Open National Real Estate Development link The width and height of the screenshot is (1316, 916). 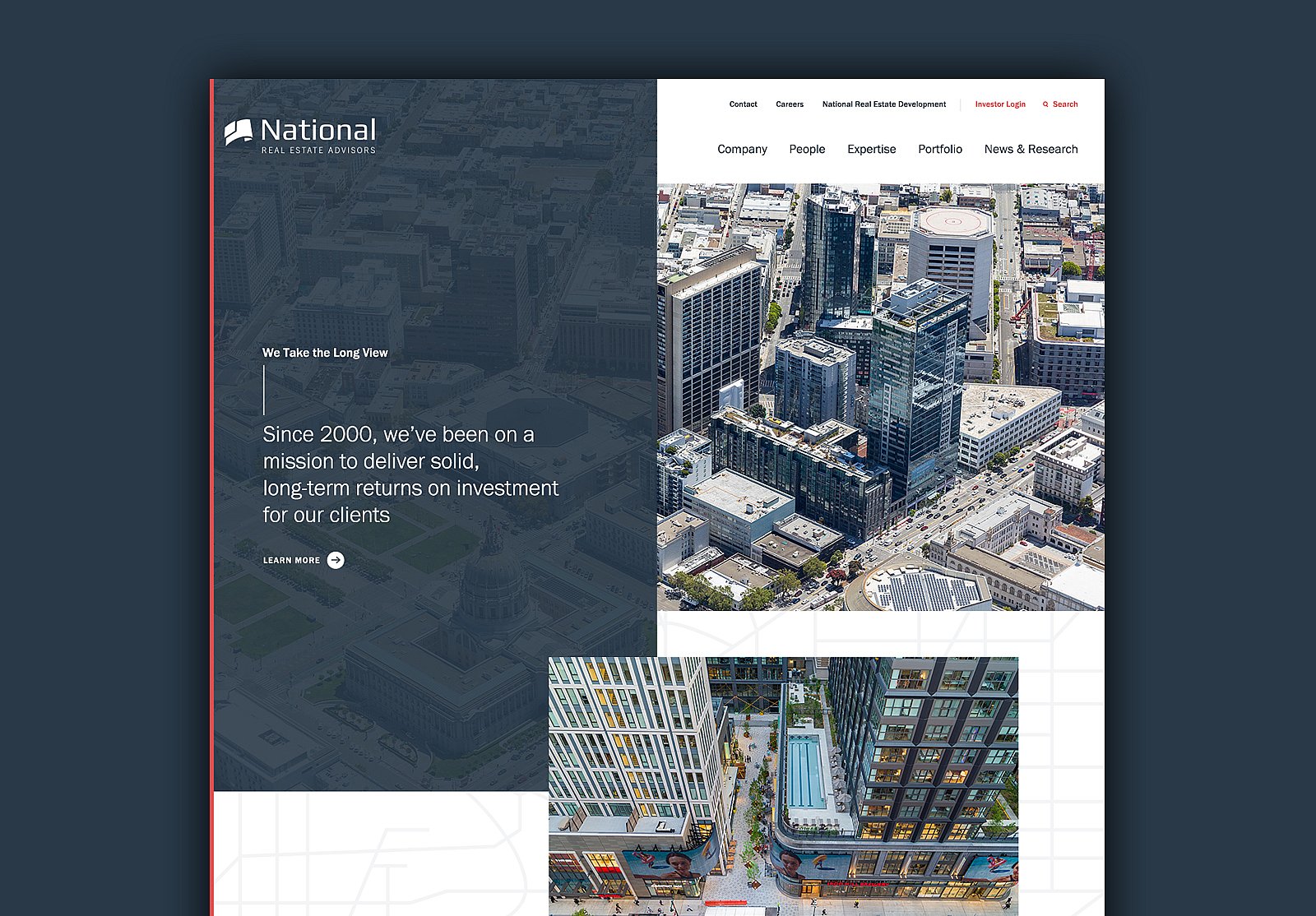[883, 104]
